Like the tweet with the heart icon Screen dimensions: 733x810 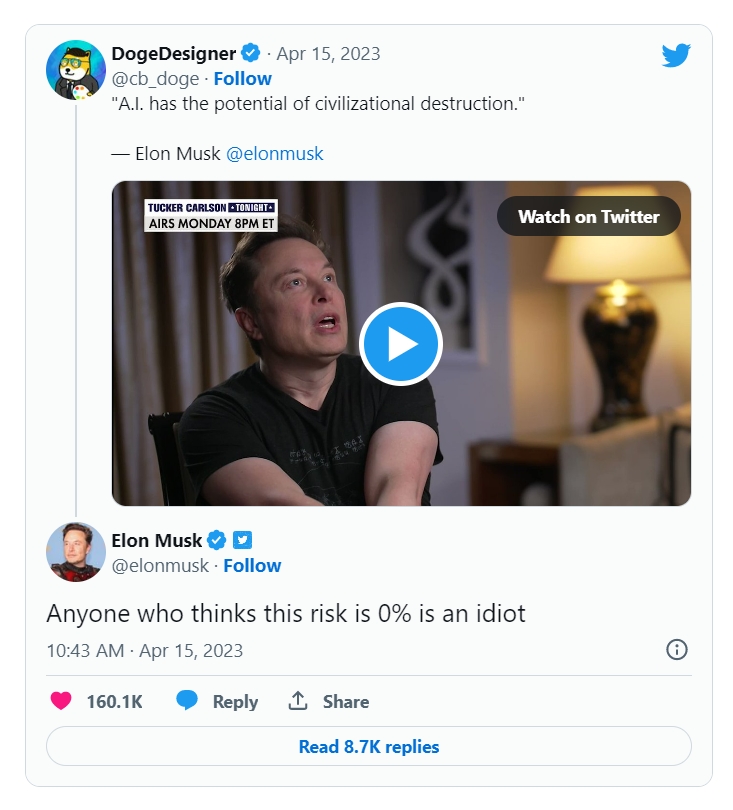click(x=62, y=701)
